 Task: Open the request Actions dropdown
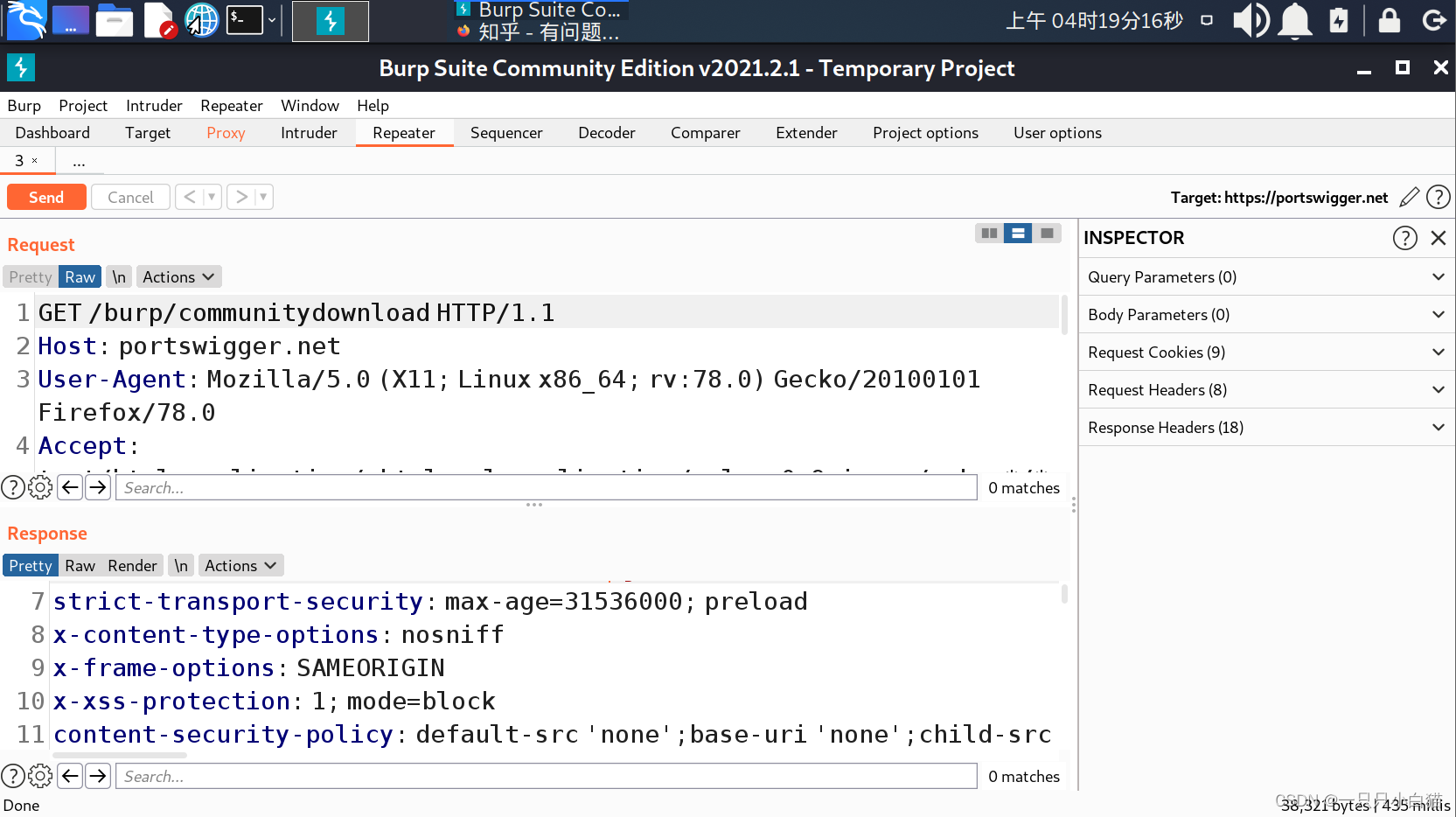[178, 276]
